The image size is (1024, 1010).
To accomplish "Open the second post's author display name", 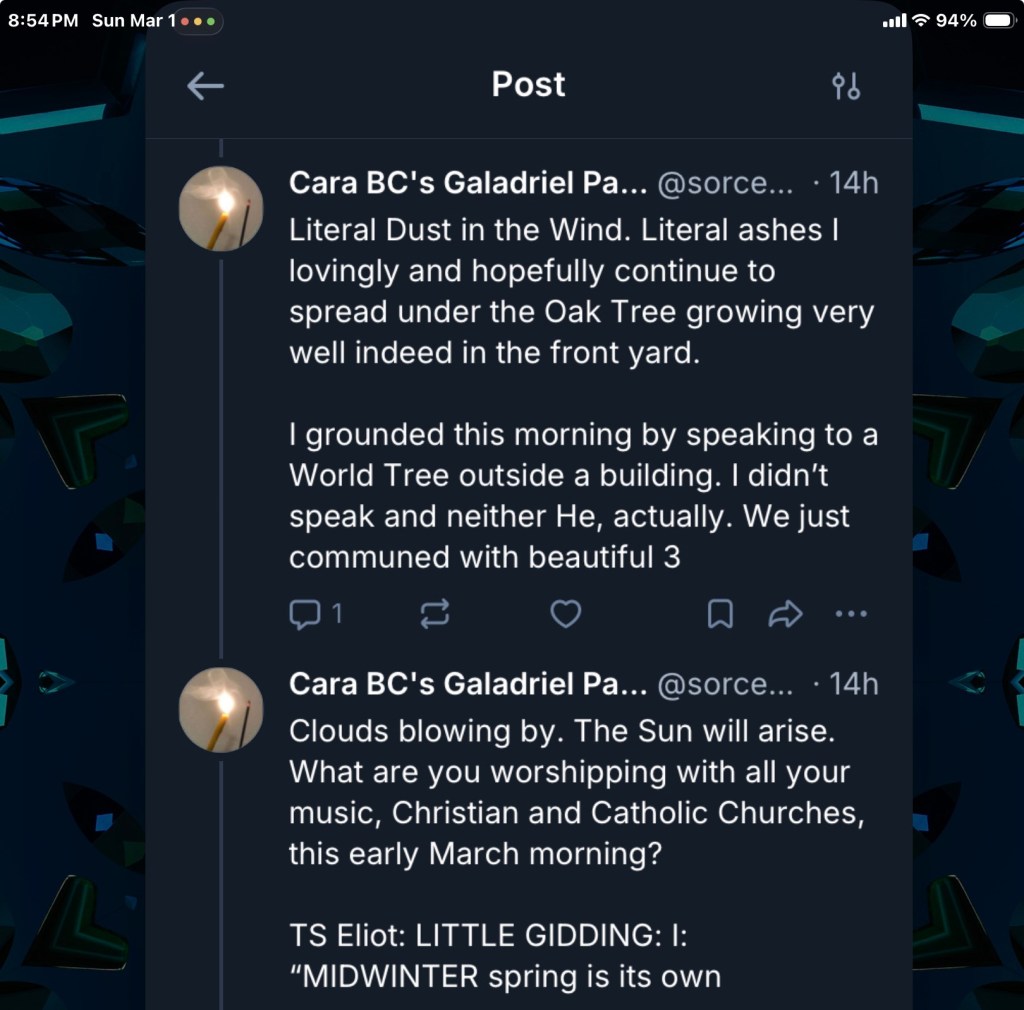I will 468,685.
